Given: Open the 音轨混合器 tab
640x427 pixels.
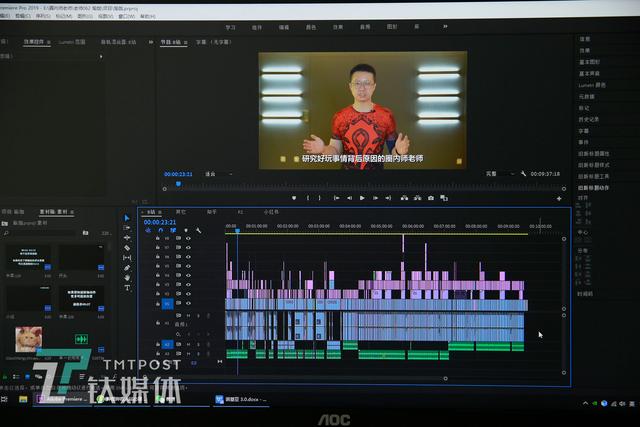Looking at the screenshot, I should pos(118,42).
